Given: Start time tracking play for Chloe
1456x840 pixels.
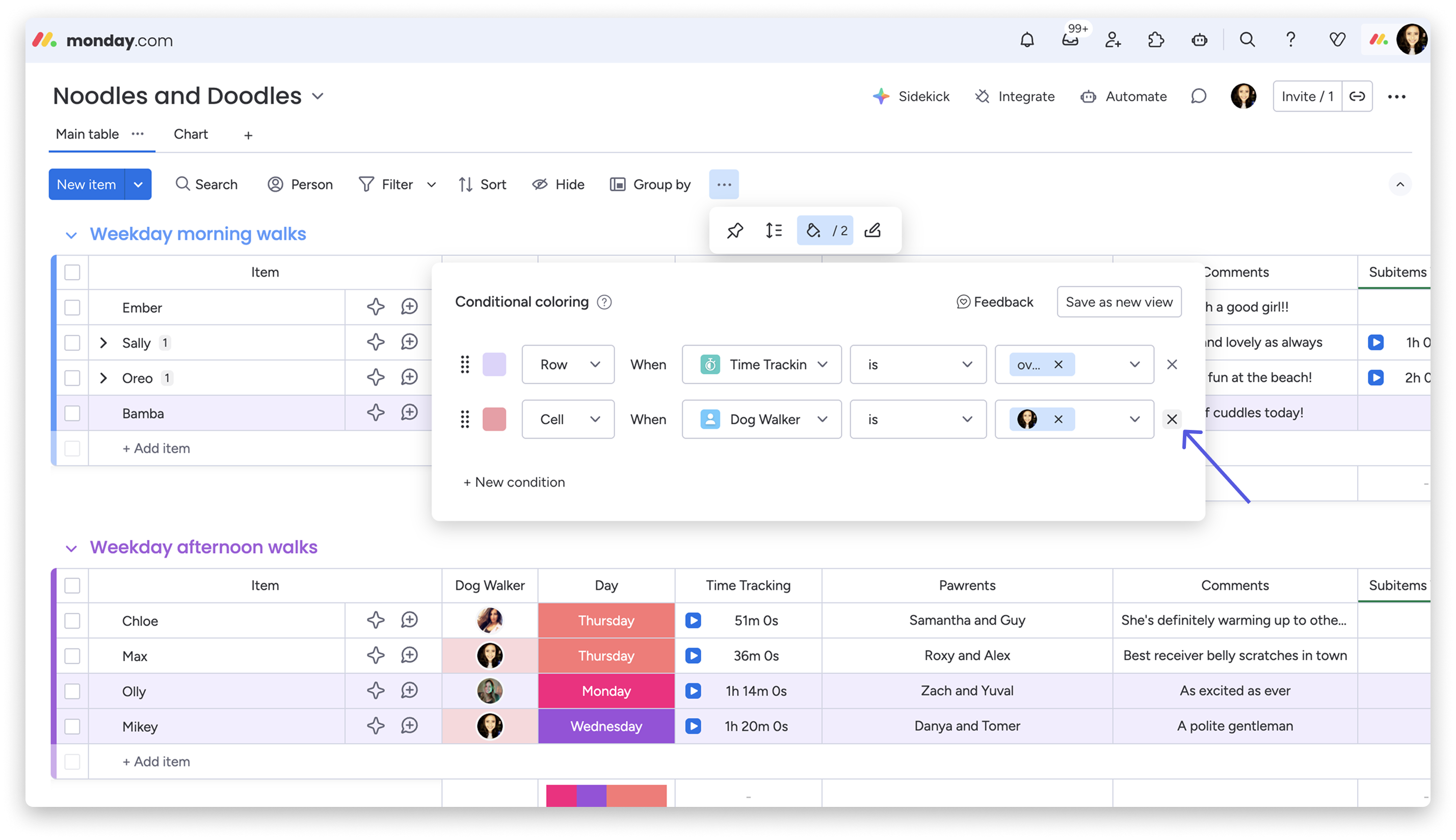Looking at the screenshot, I should (x=693, y=620).
